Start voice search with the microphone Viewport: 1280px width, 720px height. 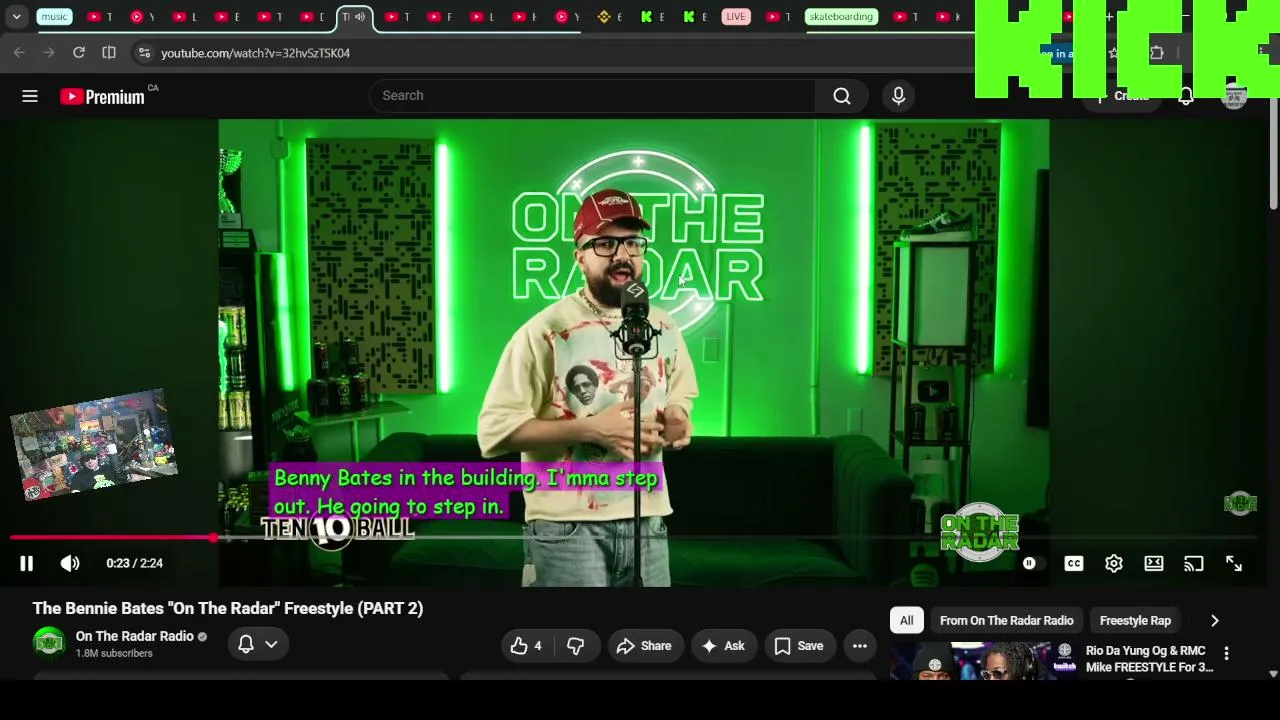898,96
